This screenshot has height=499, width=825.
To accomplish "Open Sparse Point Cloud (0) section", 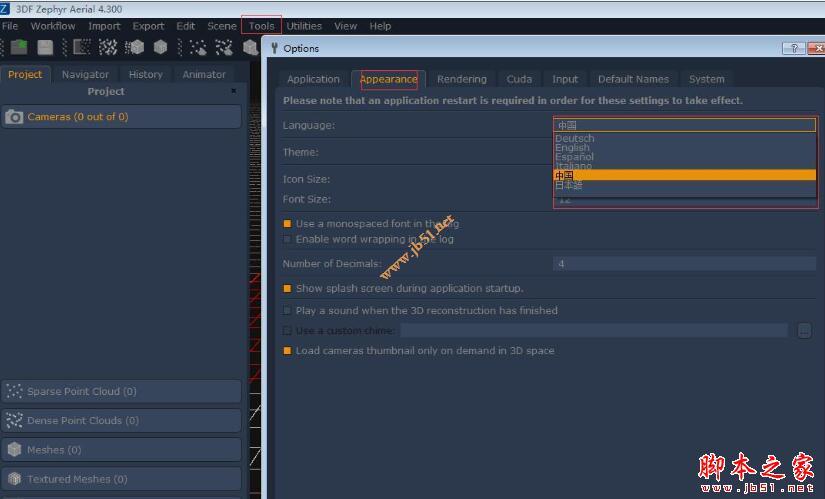I will coord(122,391).
